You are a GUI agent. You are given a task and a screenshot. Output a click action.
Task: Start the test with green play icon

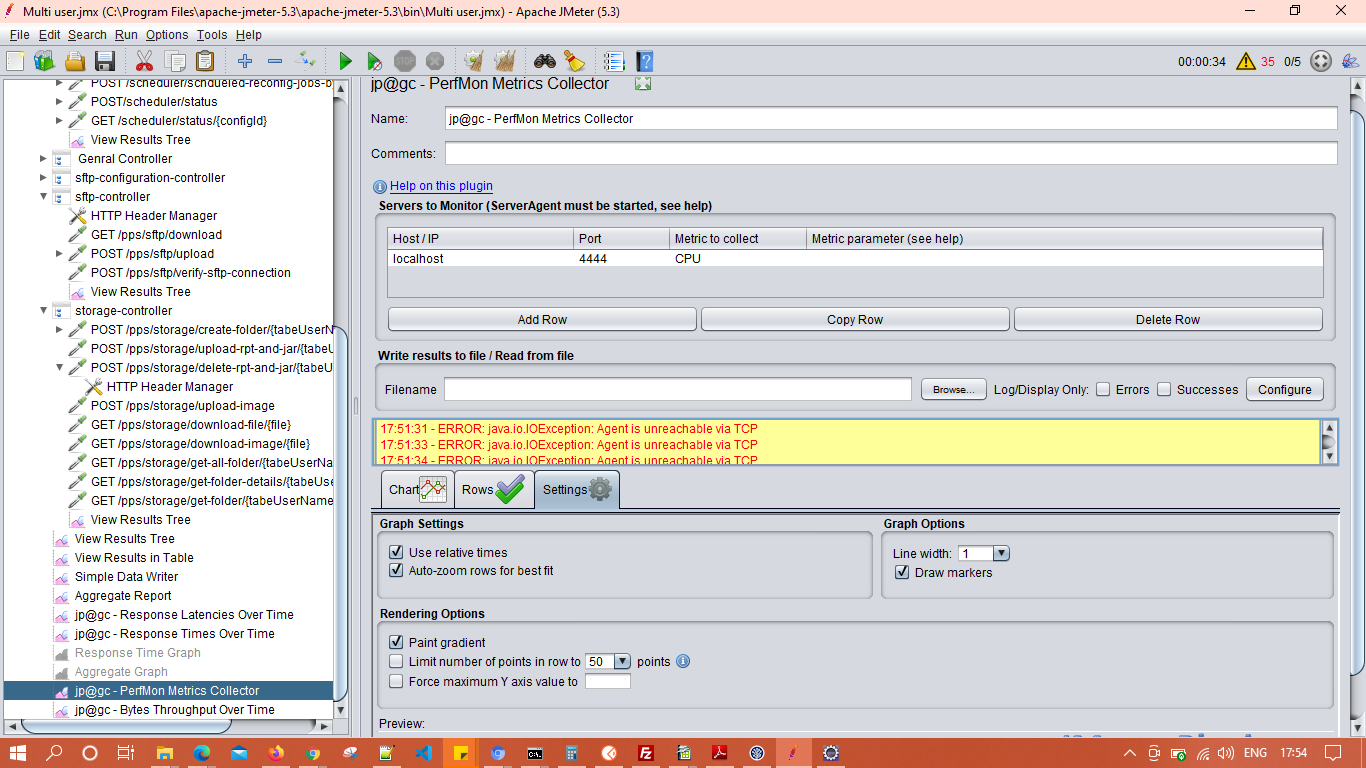click(345, 61)
